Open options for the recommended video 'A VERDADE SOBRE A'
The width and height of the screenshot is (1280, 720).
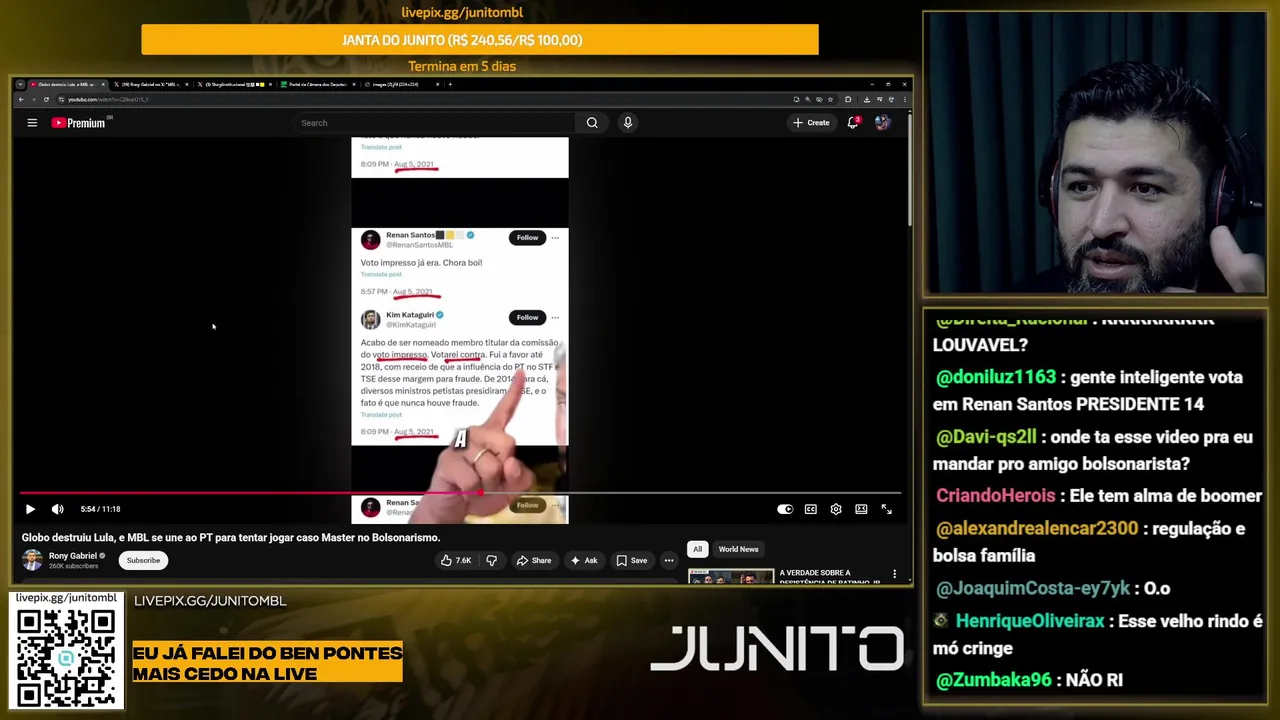pyautogui.click(x=895, y=575)
